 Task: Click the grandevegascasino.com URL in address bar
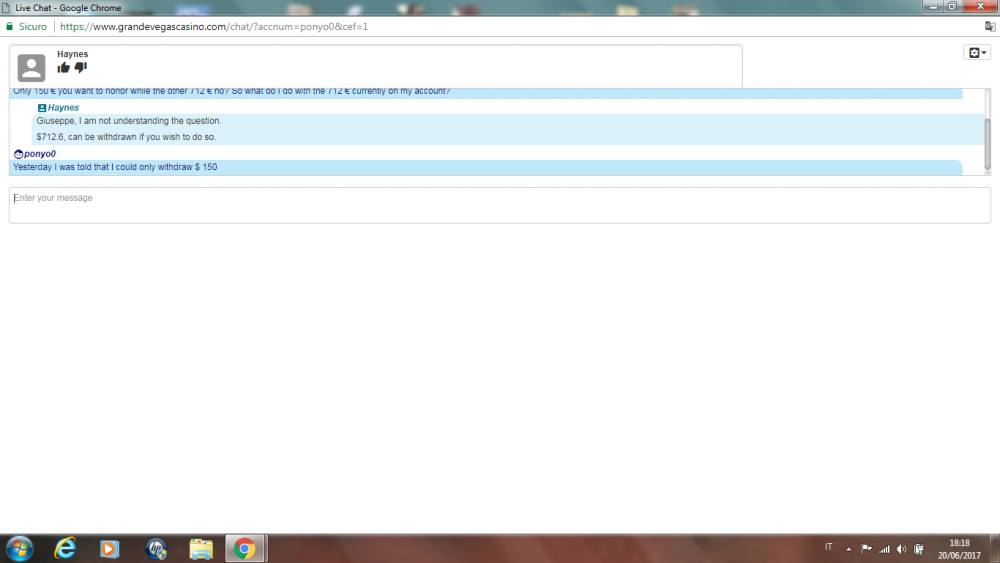214,27
